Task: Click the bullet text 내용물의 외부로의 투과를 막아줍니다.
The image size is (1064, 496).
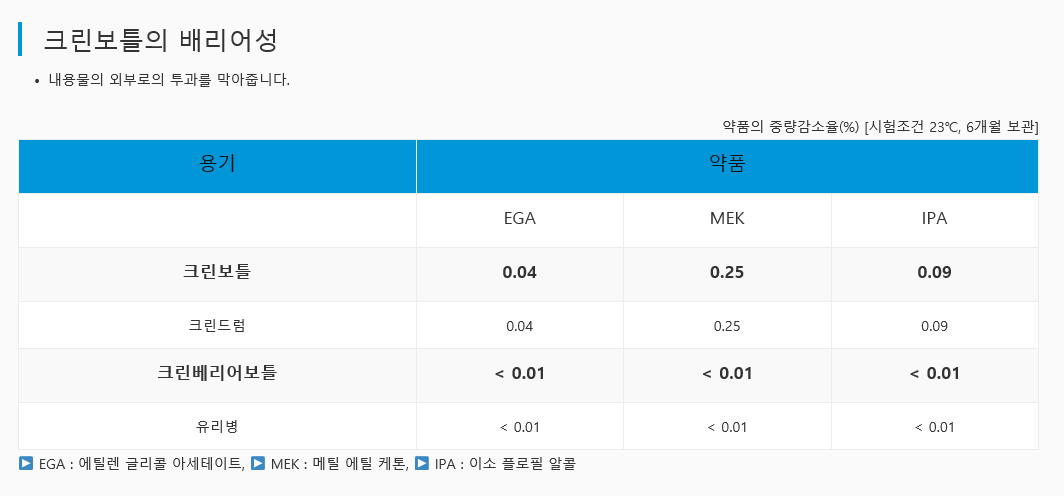Action: point(169,80)
